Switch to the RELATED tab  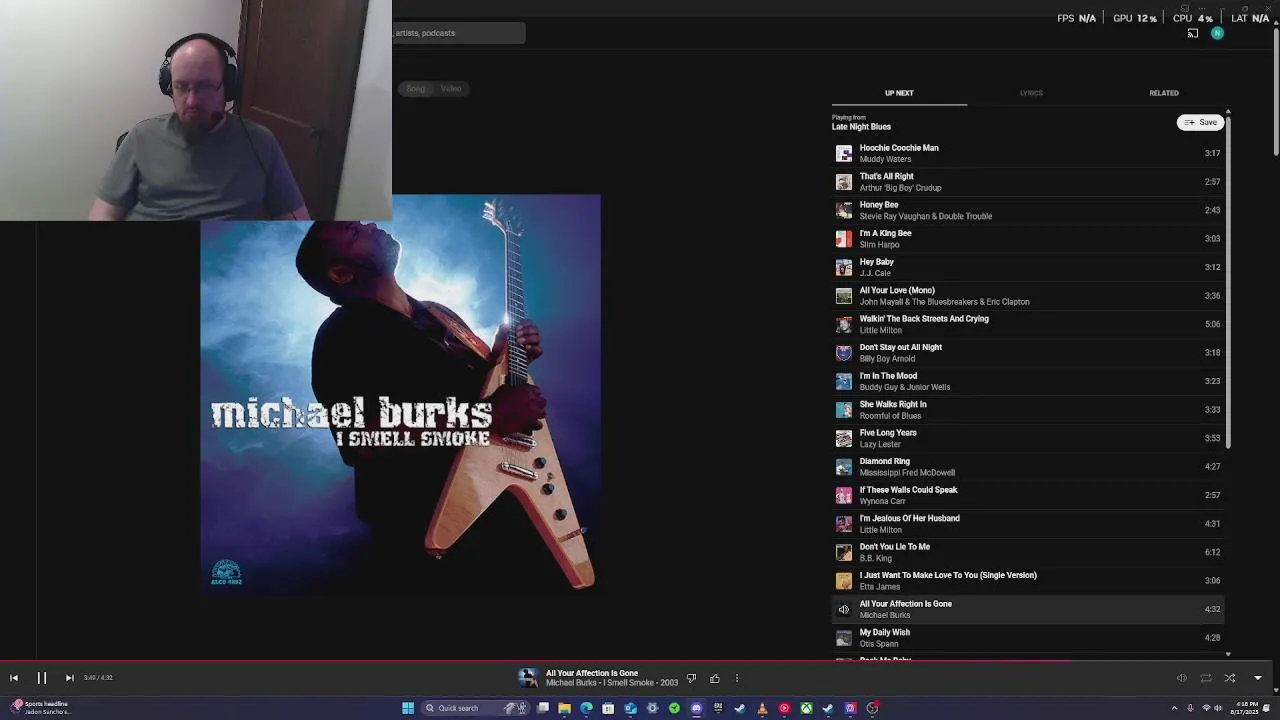click(x=1164, y=93)
